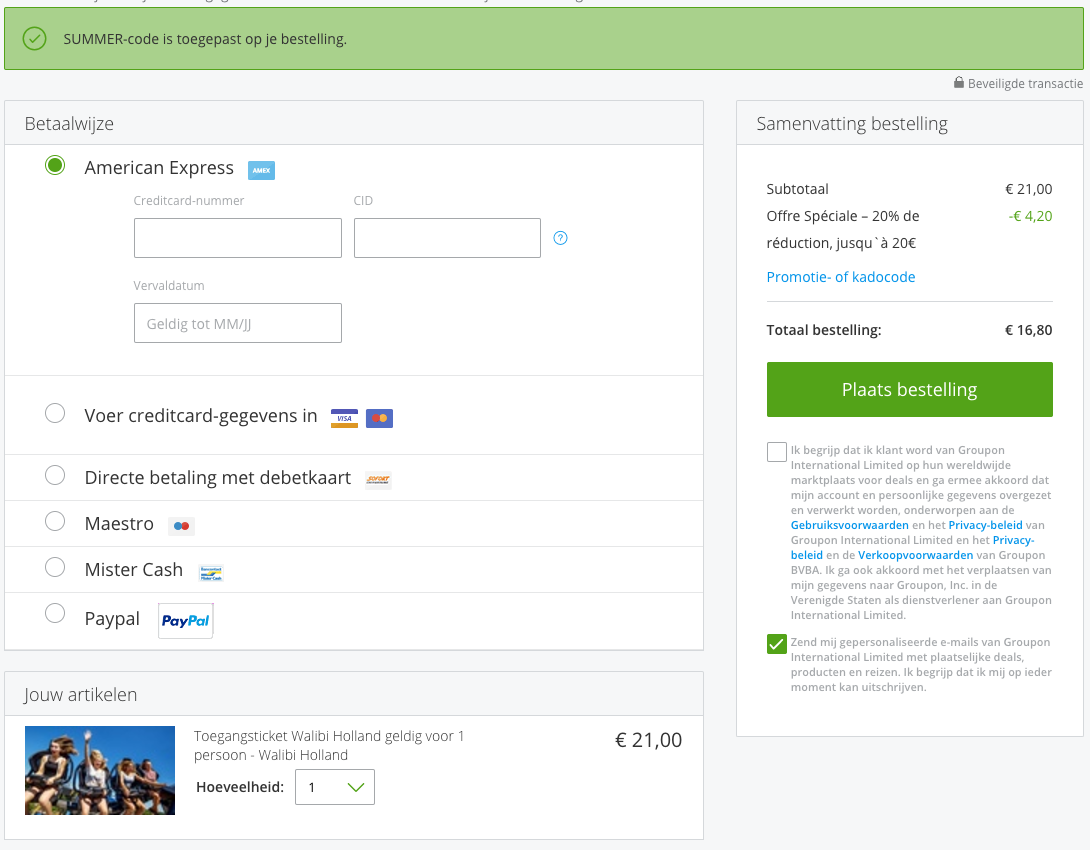Select the American Express radio button
The height and width of the screenshot is (850, 1090).
pyautogui.click(x=55, y=165)
